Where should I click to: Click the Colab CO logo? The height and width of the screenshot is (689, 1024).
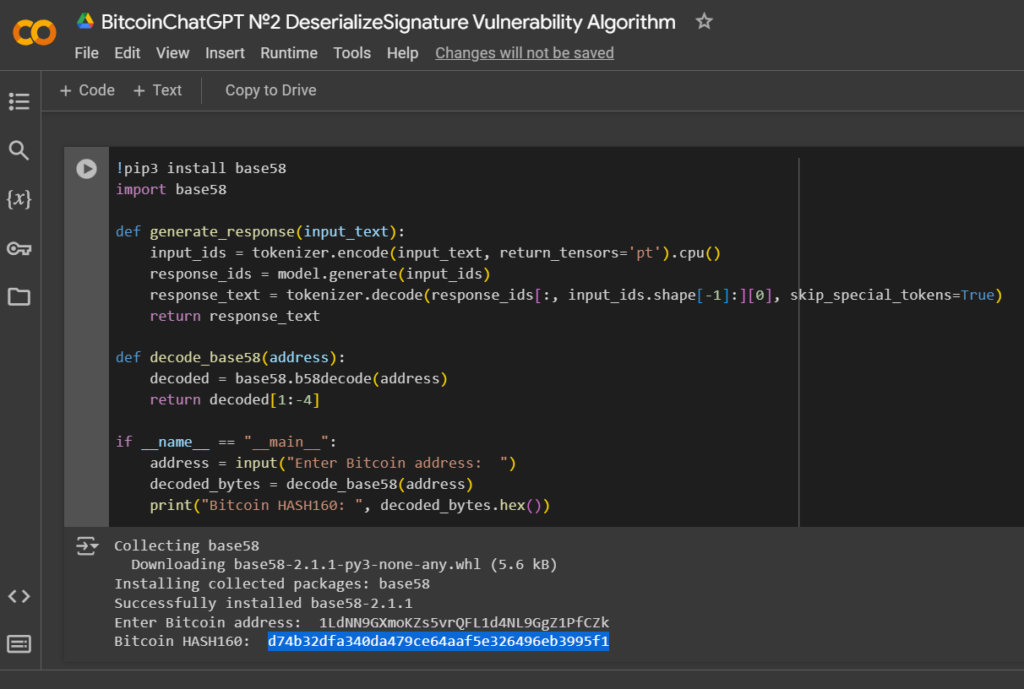pos(34,32)
